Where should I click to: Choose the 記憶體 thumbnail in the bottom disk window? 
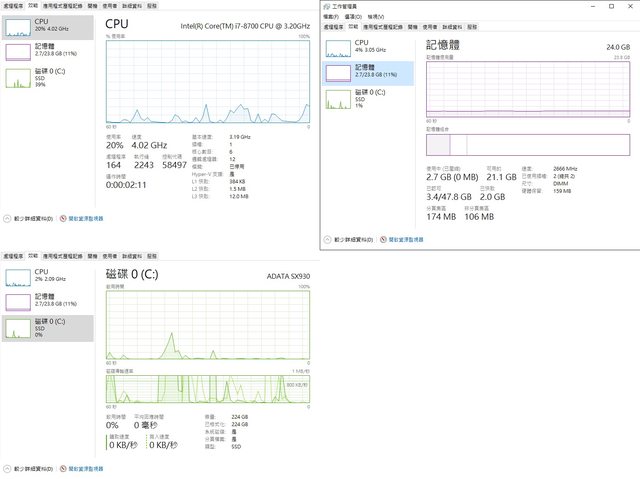19,302
